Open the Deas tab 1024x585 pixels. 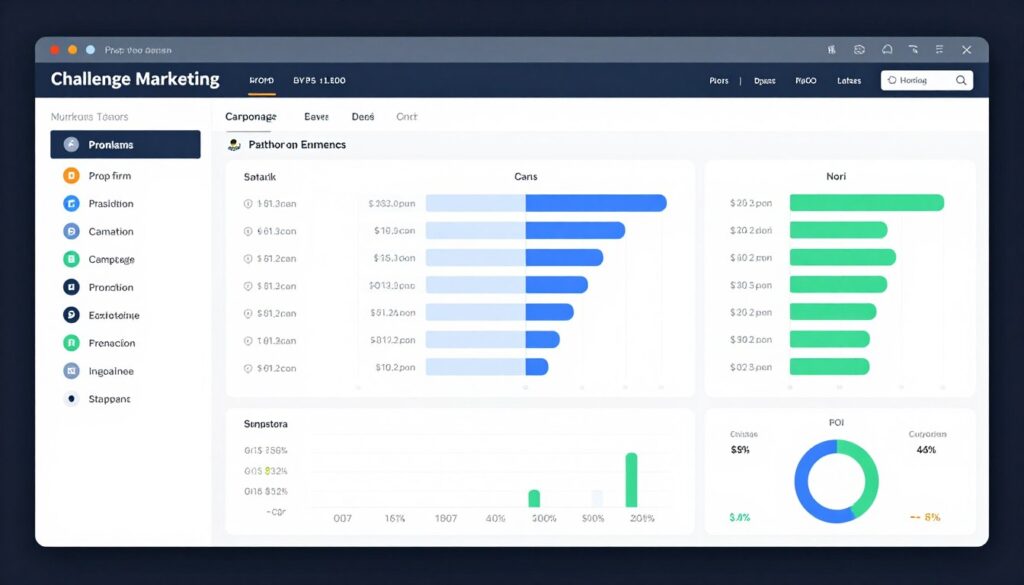[x=363, y=117]
